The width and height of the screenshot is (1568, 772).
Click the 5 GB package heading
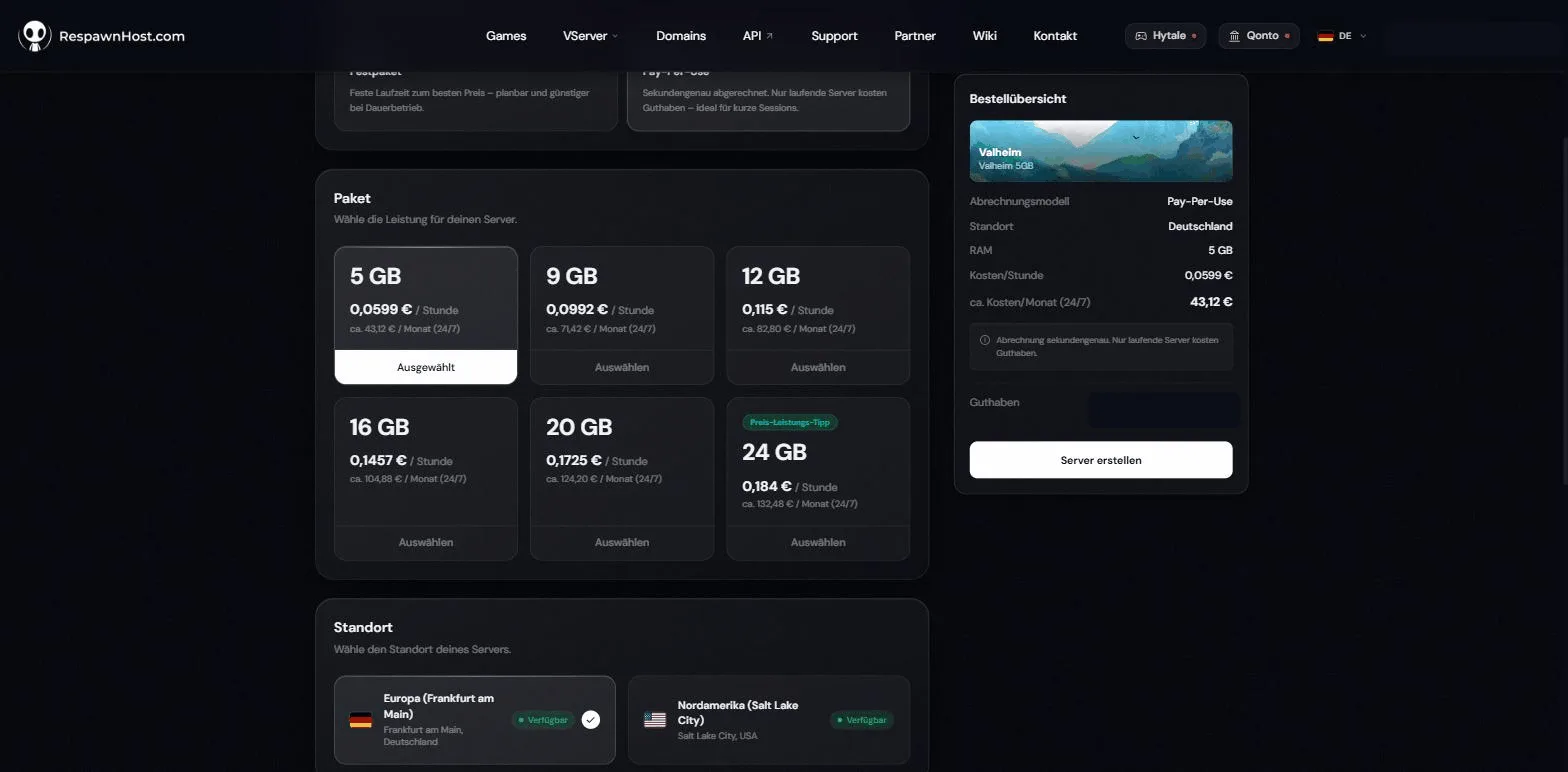(x=375, y=276)
